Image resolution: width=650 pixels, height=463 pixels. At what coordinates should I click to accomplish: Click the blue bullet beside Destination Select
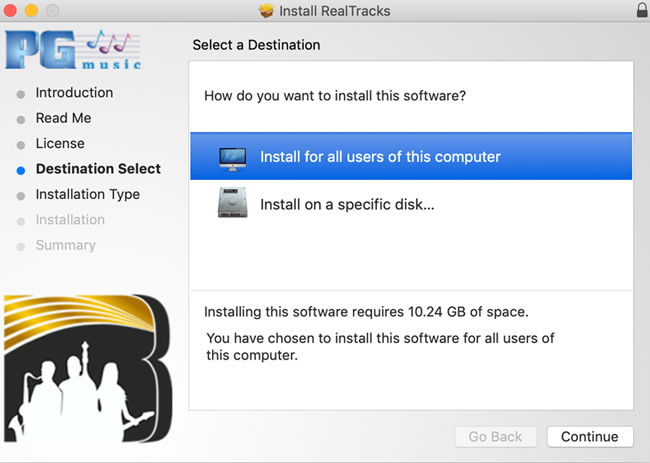click(21, 170)
